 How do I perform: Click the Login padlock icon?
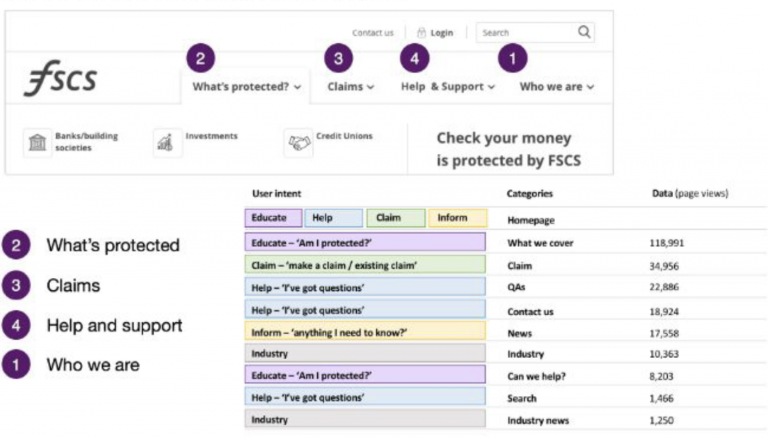point(421,33)
